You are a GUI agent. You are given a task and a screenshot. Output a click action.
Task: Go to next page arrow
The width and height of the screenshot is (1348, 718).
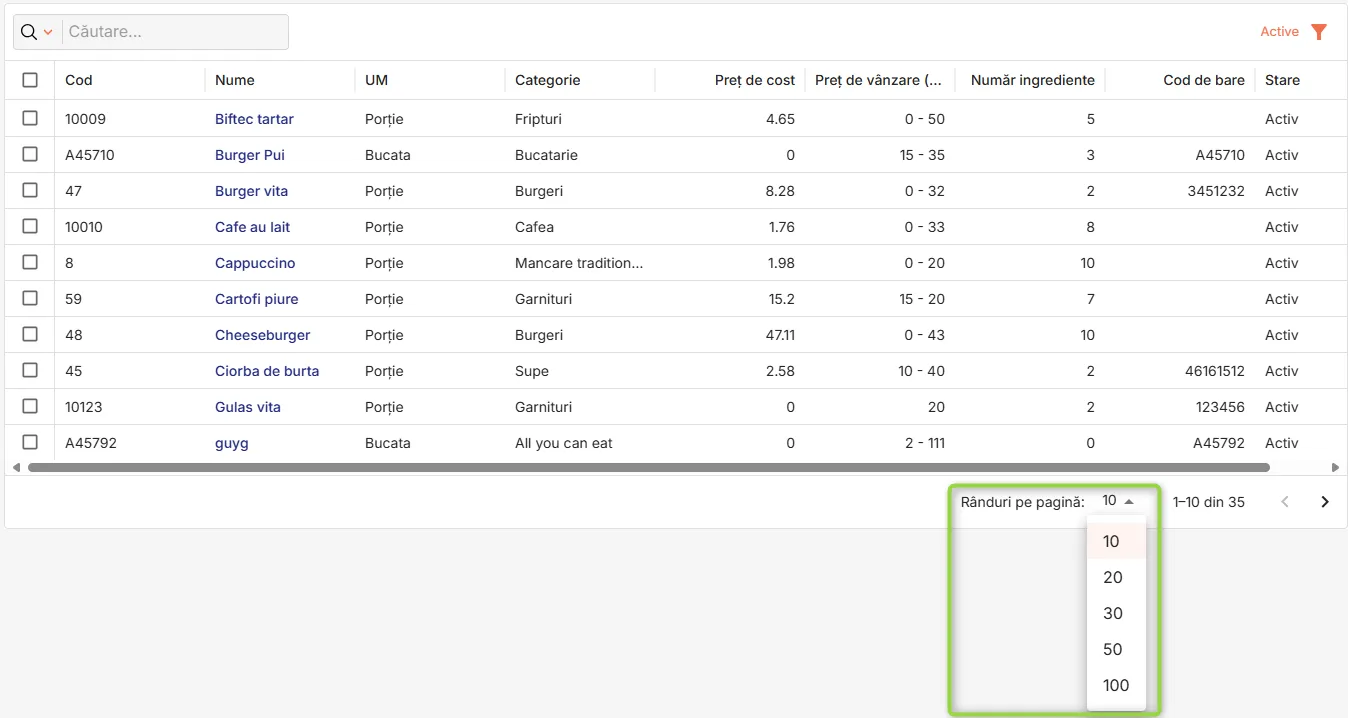click(x=1325, y=502)
